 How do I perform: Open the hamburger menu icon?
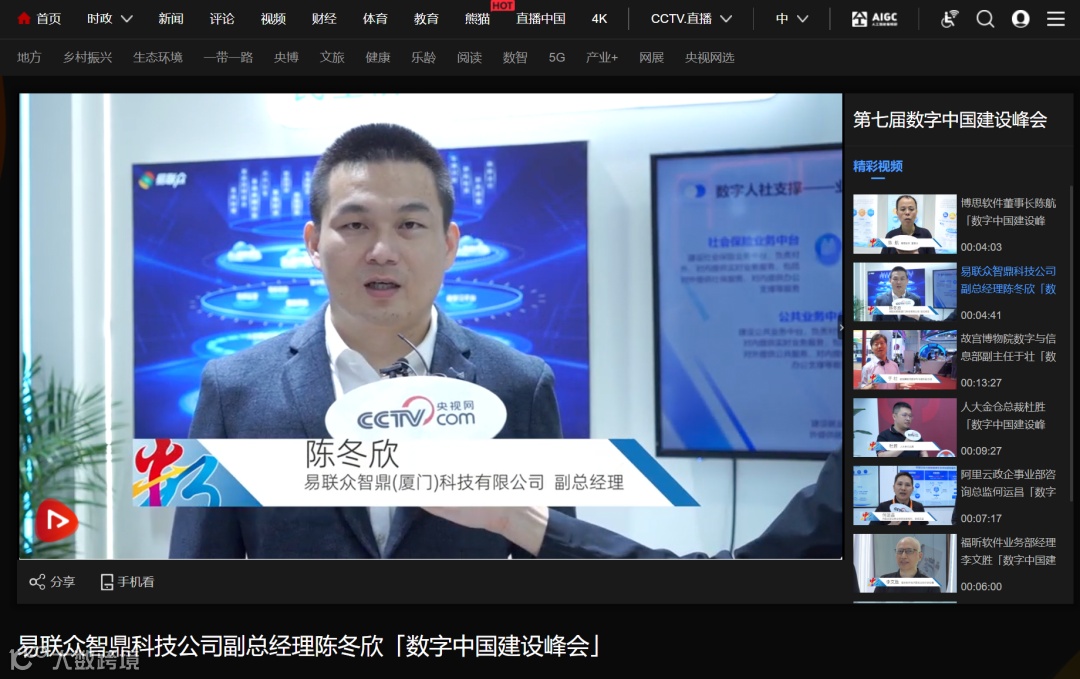1056,19
